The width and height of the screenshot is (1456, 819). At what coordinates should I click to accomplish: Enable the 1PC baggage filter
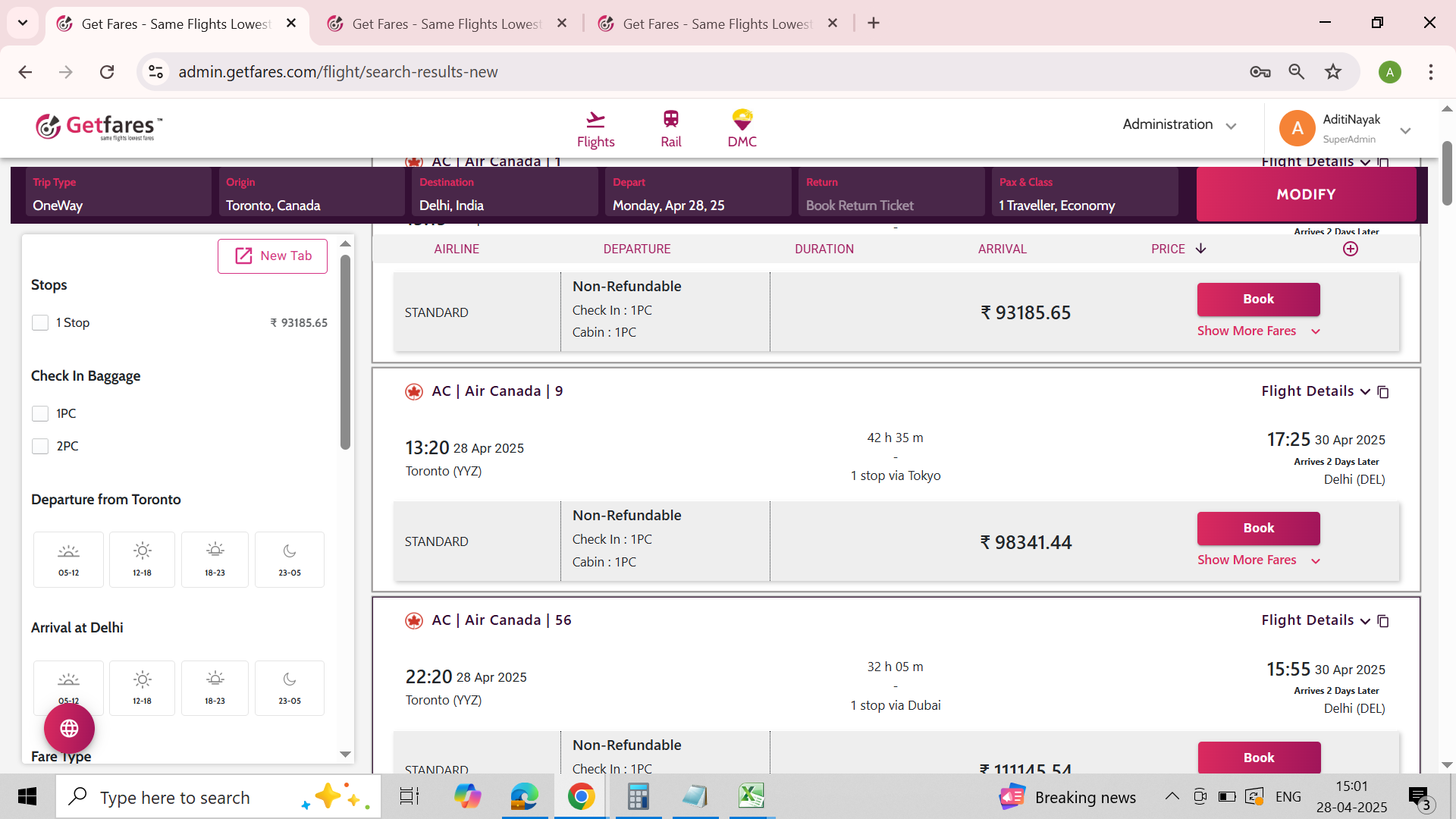click(x=40, y=414)
